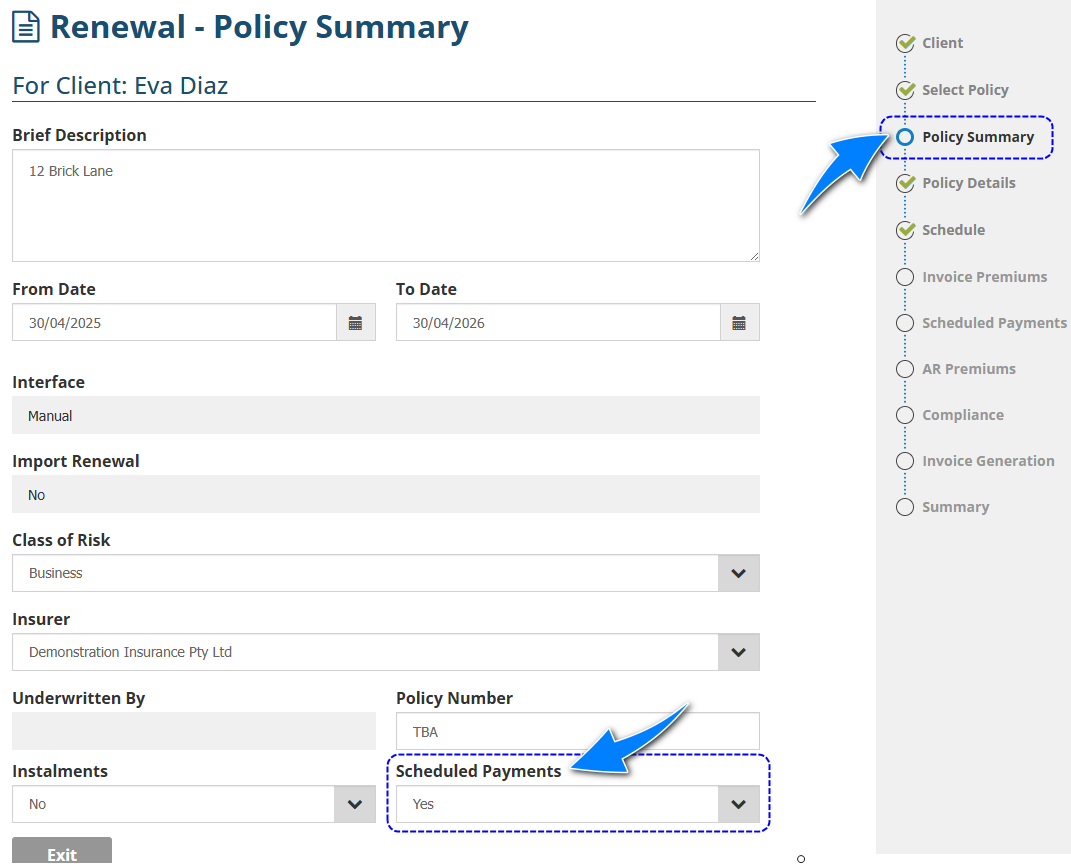Go to the Invoice Premiums step
1071x864 pixels.
(984, 277)
